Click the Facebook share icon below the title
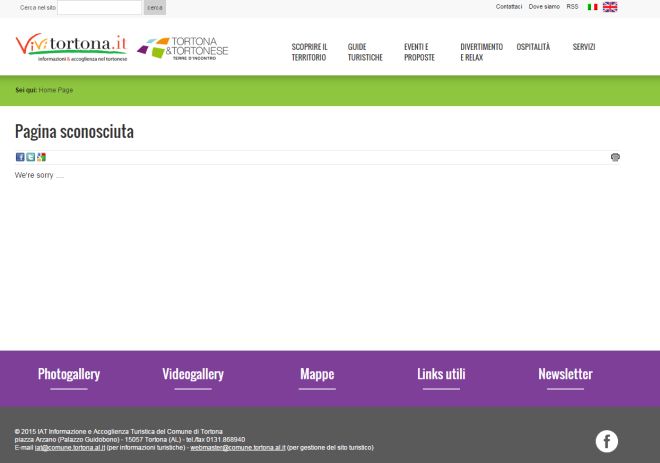The image size is (660, 463). [x=20, y=157]
